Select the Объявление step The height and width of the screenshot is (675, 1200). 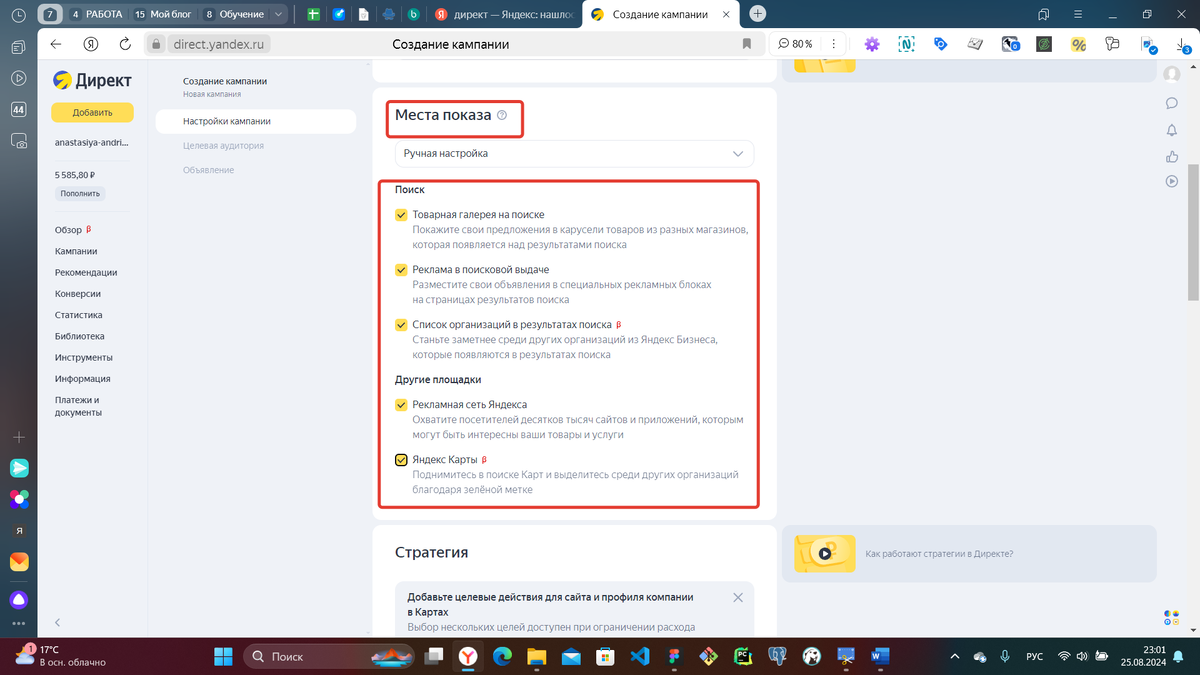click(208, 170)
